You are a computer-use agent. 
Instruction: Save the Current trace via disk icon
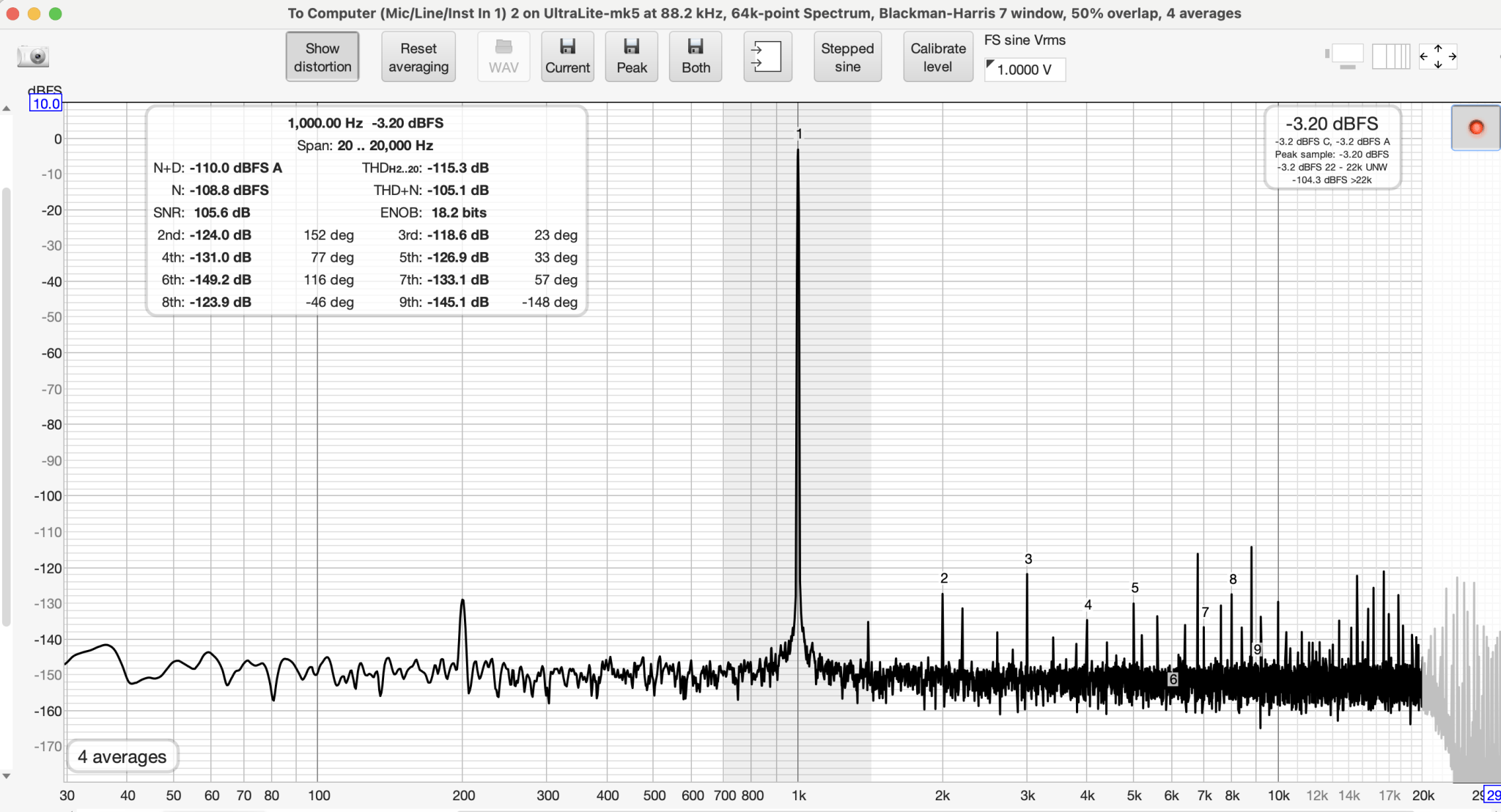pyautogui.click(x=567, y=56)
